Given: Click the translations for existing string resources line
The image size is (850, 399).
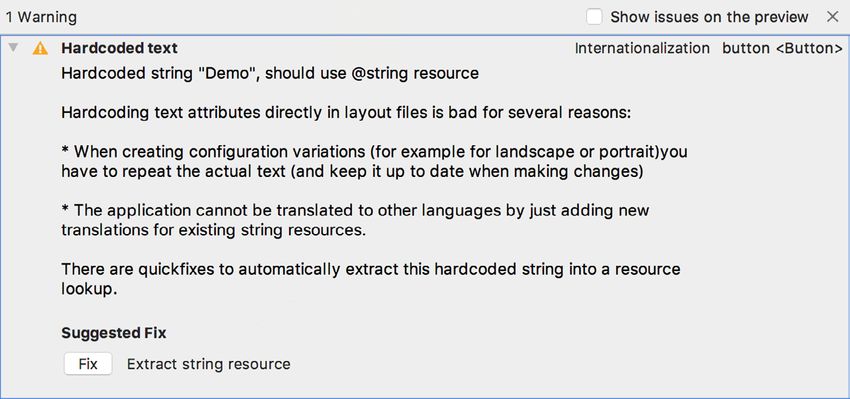Looking at the screenshot, I should tap(214, 230).
